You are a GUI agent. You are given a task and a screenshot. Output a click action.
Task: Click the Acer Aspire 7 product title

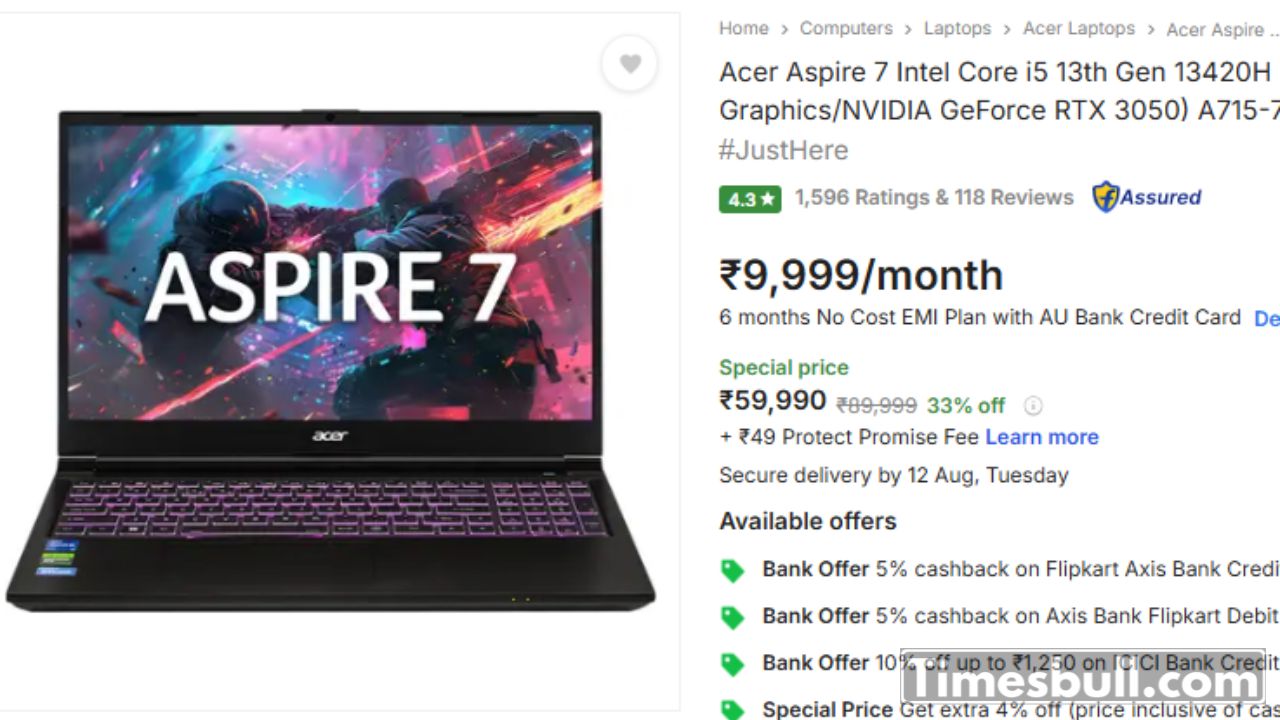click(999, 91)
